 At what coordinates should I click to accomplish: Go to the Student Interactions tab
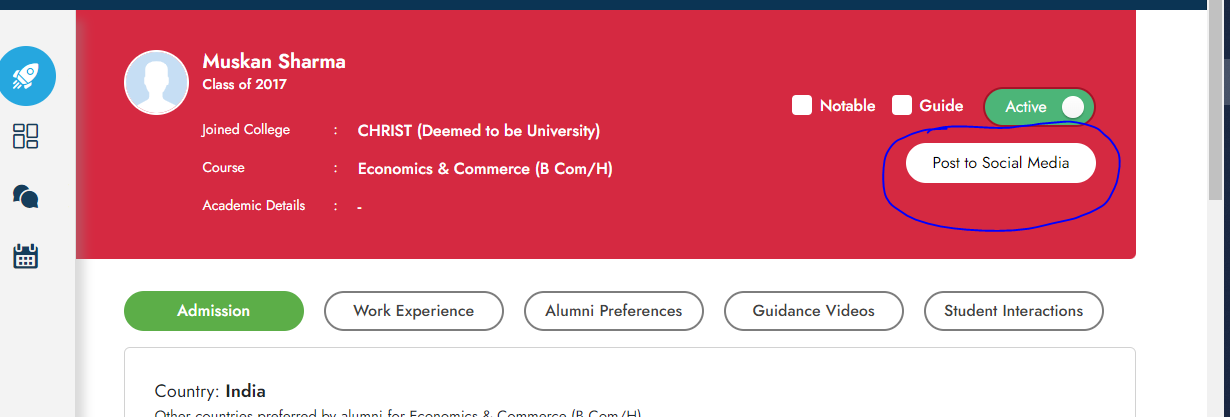click(1014, 311)
